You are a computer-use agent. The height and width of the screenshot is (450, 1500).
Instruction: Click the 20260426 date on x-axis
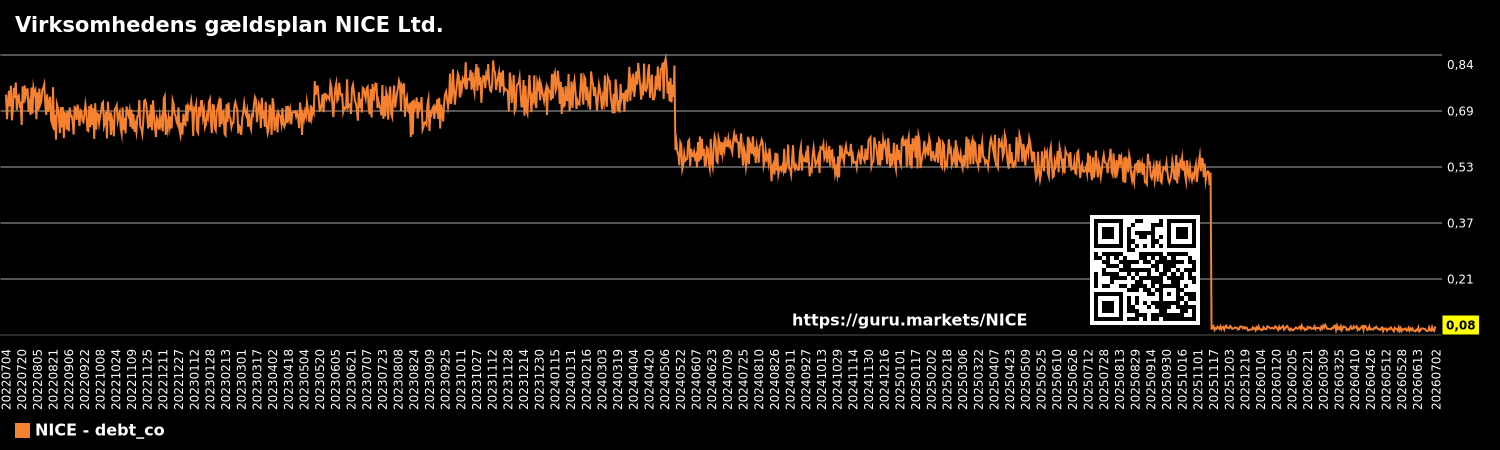click(x=1372, y=378)
